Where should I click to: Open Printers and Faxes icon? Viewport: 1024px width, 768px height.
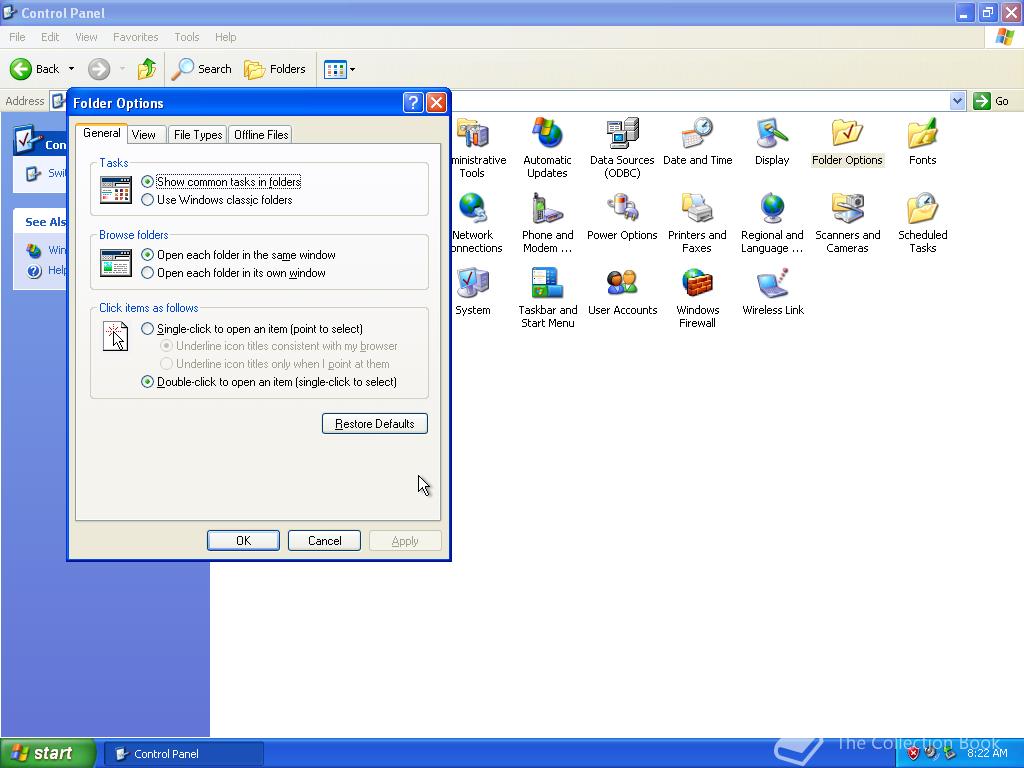click(x=697, y=223)
